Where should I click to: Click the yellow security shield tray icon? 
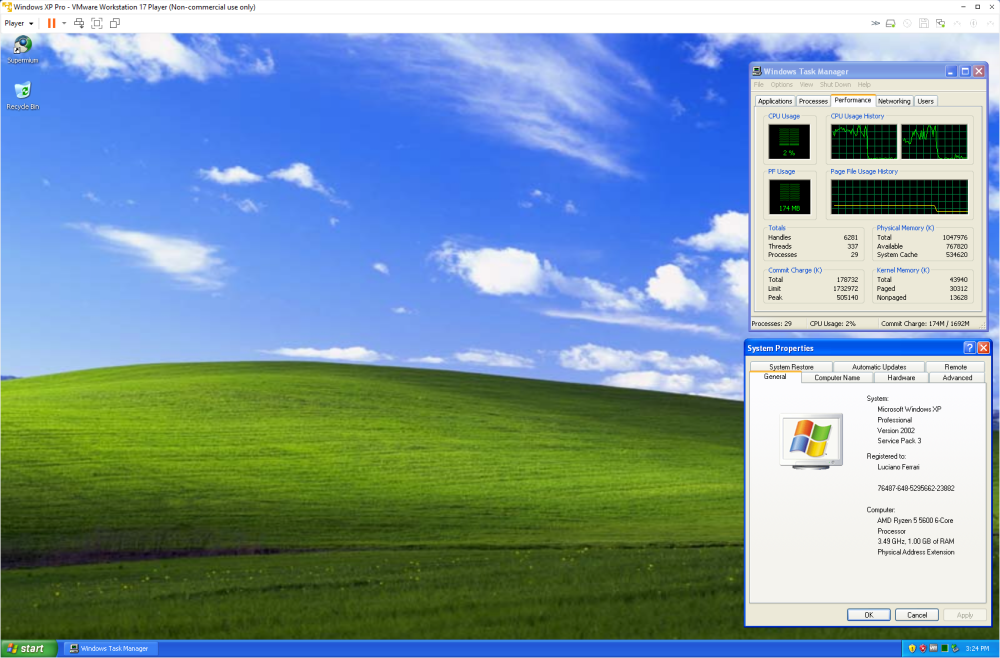[912, 648]
